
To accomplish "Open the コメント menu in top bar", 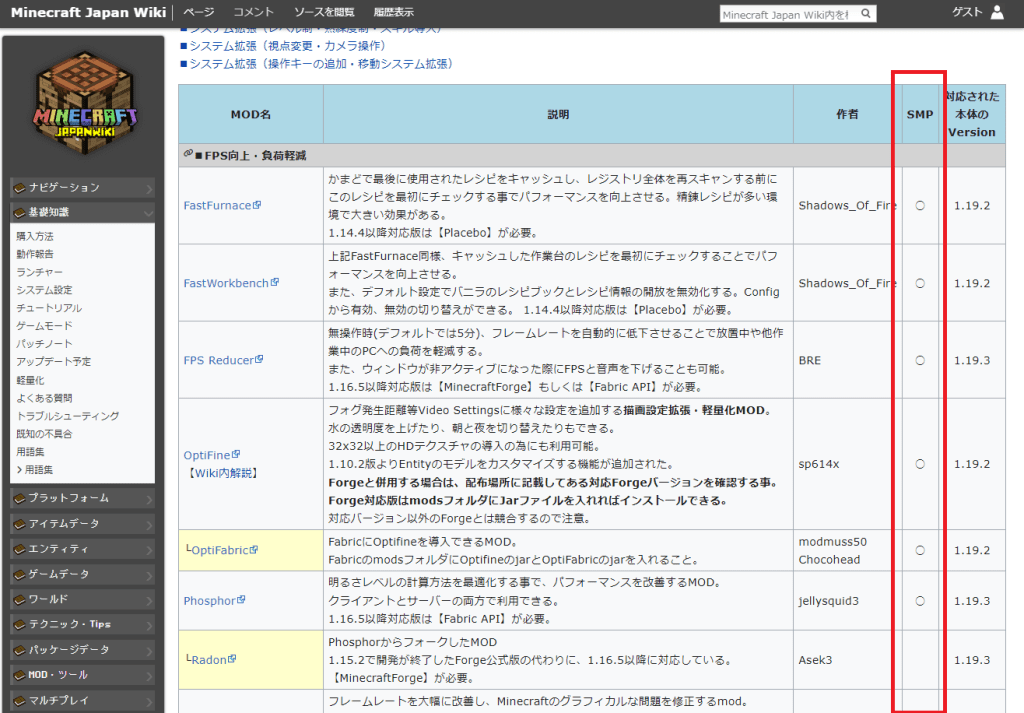I will [254, 12].
